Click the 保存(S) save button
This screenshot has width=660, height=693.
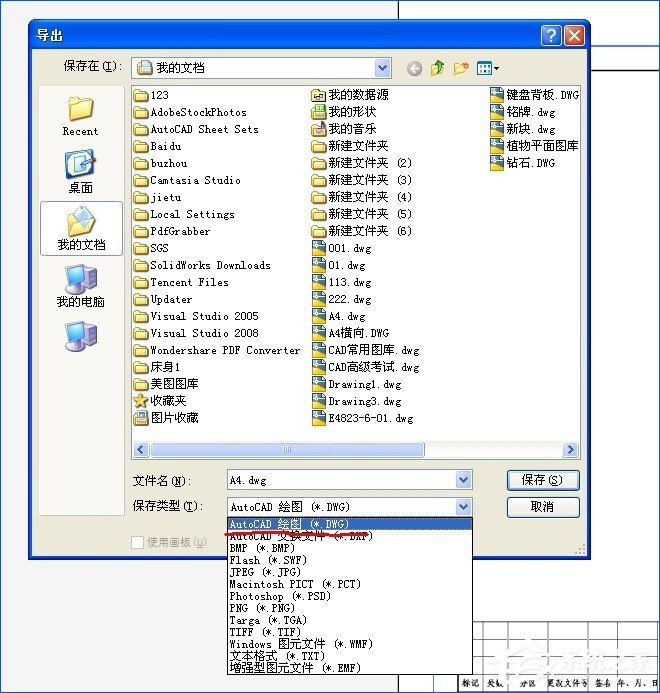pos(543,480)
